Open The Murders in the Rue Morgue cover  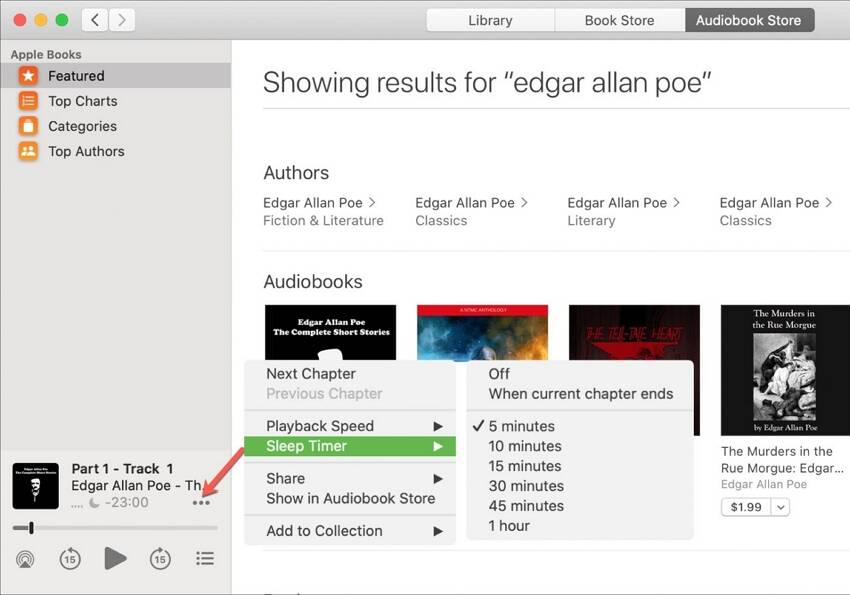(785, 370)
